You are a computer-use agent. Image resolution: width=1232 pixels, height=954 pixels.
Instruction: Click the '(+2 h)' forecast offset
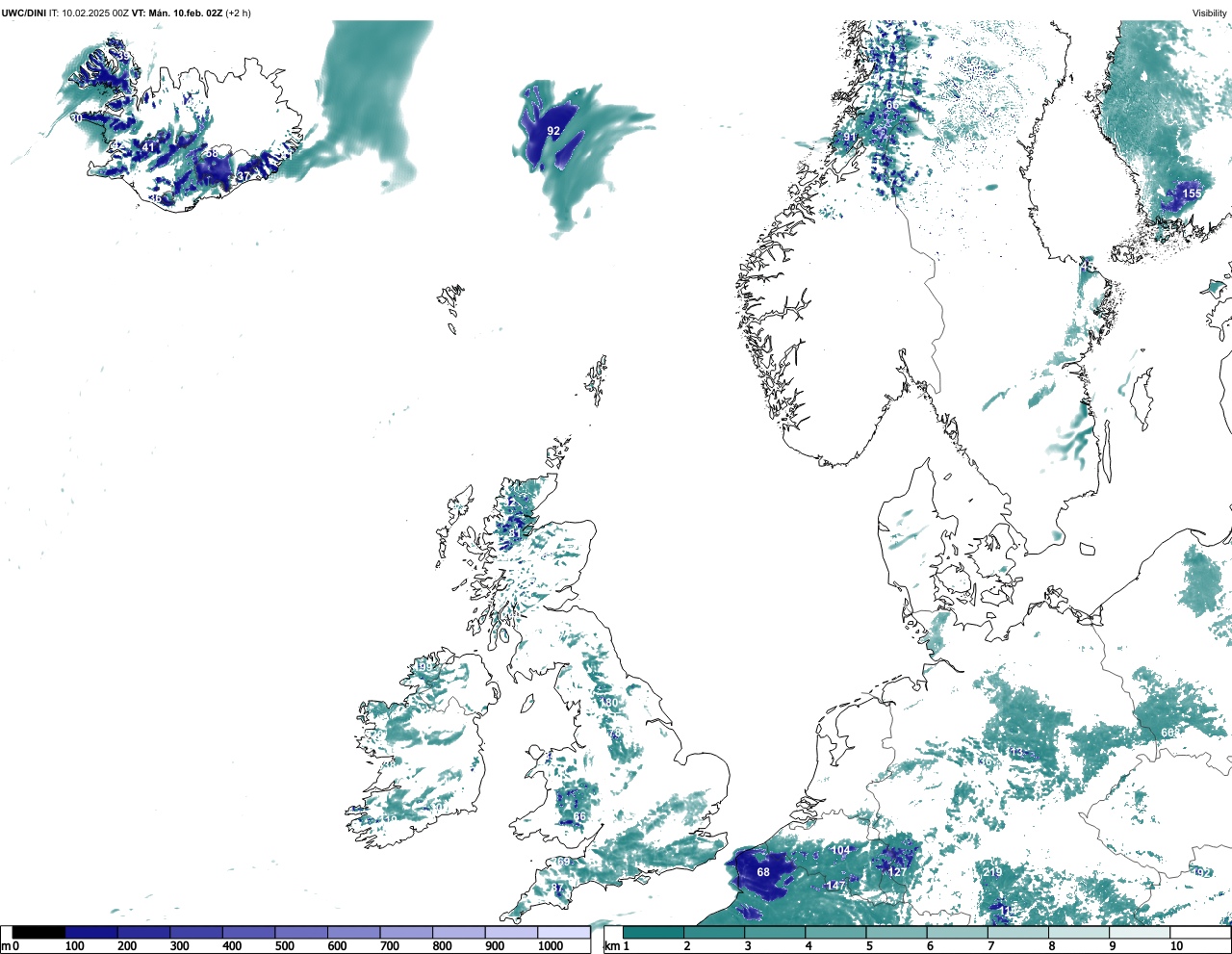(x=239, y=13)
